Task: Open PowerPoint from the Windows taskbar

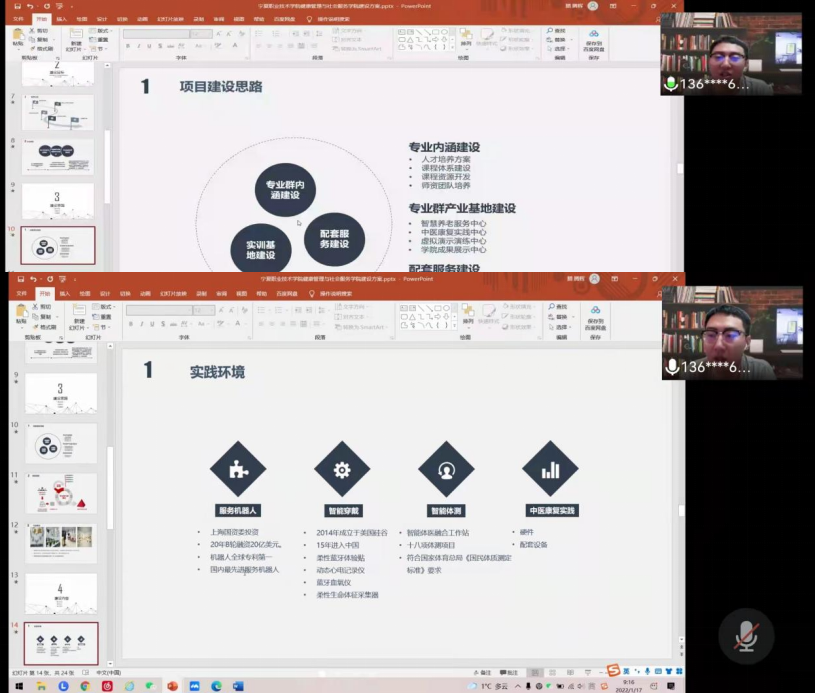Action: pos(172,686)
